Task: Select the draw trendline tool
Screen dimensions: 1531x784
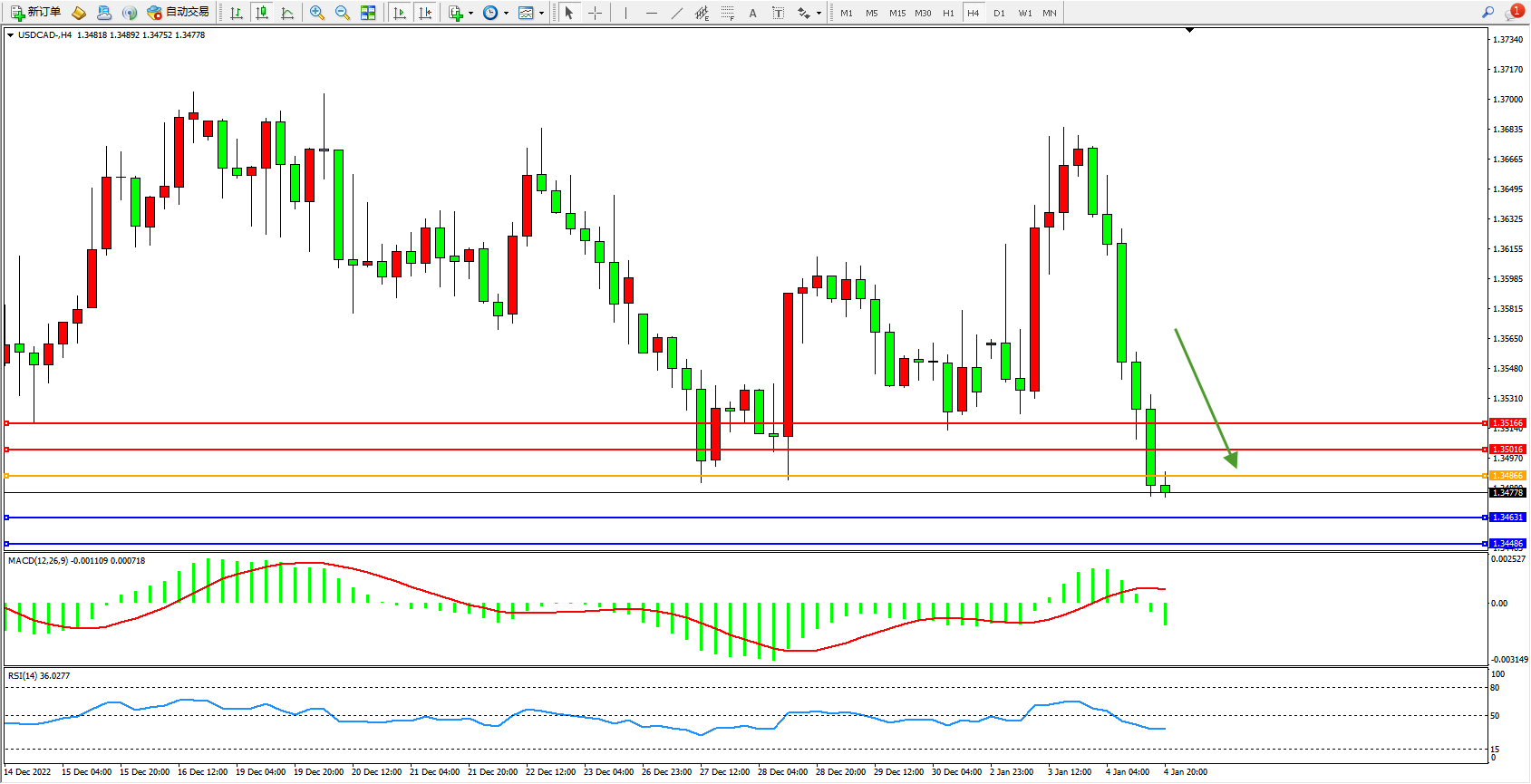Action: pyautogui.click(x=676, y=13)
